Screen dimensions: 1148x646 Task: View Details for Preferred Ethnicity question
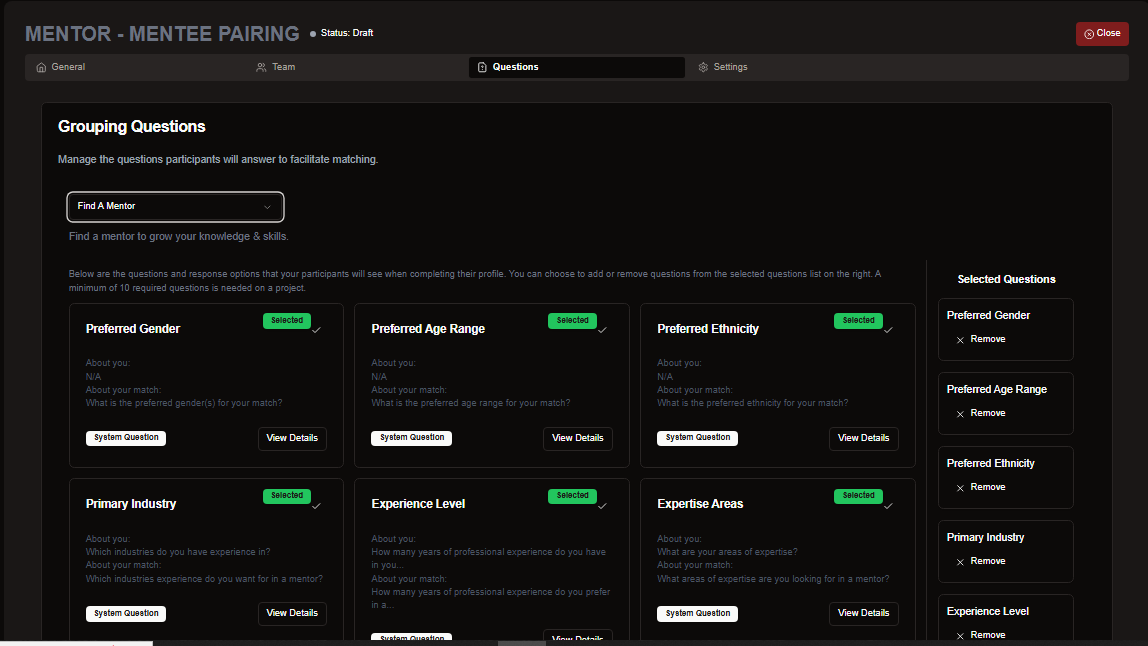pyautogui.click(x=863, y=438)
